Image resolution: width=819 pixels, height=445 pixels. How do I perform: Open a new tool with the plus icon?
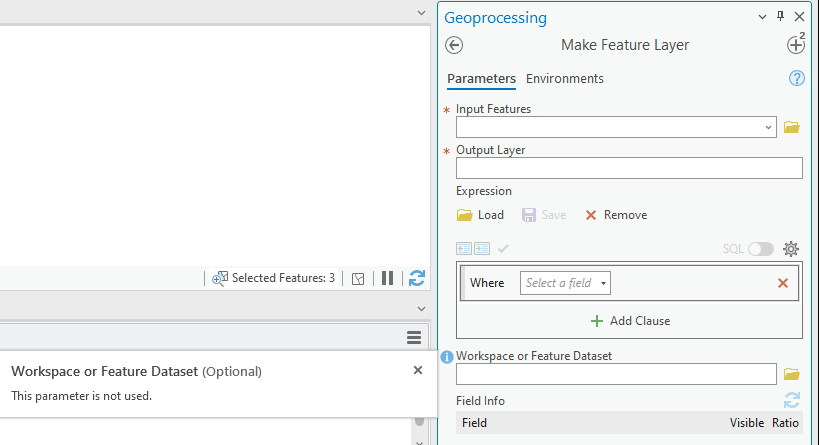tap(796, 45)
